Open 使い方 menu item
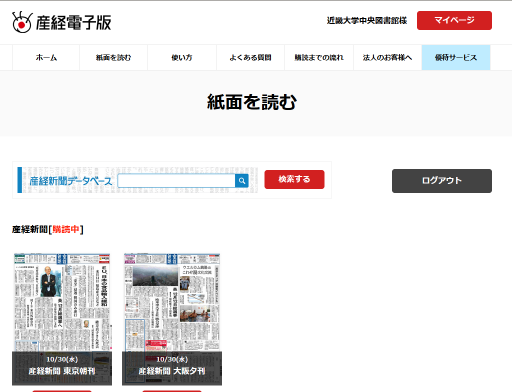This screenshot has height=392, width=512. (x=182, y=58)
